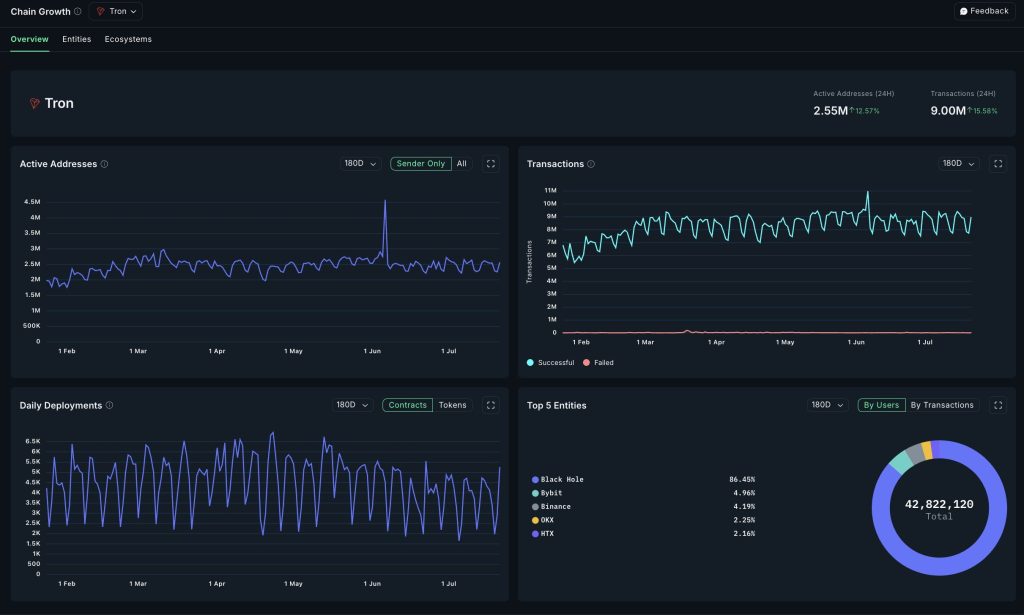Click the Binance entity row
Viewport: 1024px width, 615px height.
(643, 507)
